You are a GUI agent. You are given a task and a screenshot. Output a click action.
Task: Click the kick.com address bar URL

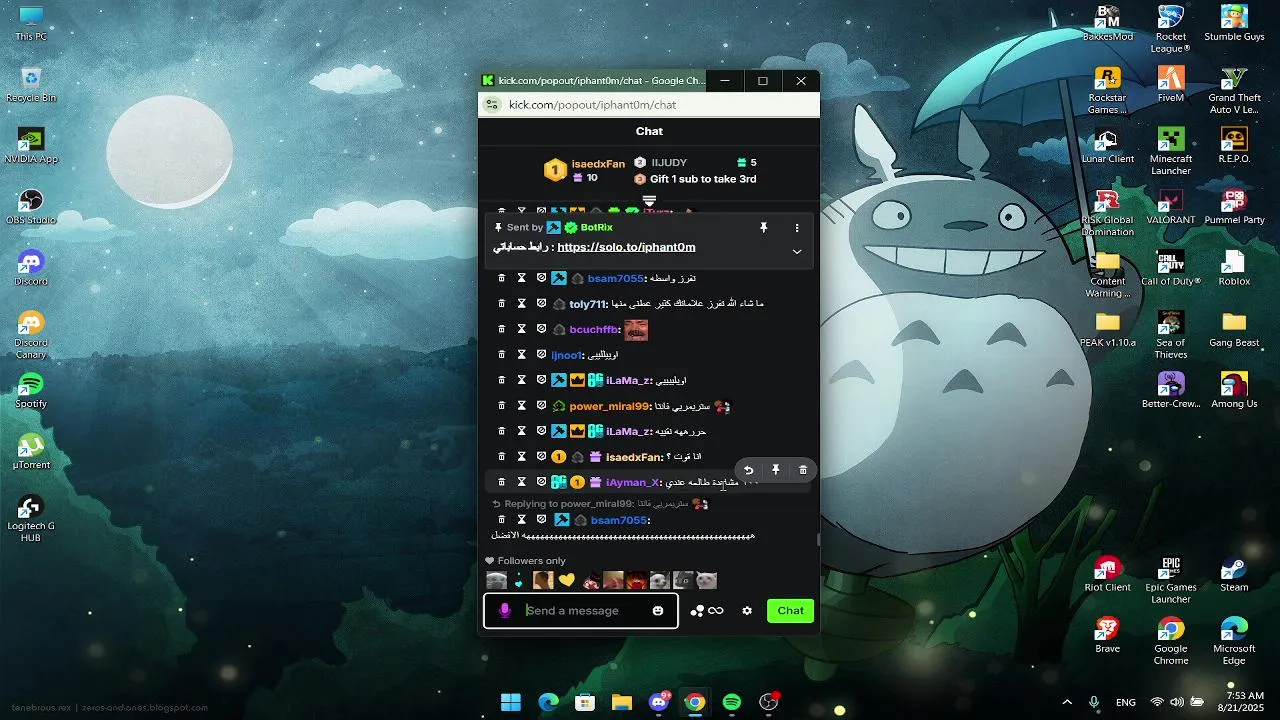[x=592, y=104]
